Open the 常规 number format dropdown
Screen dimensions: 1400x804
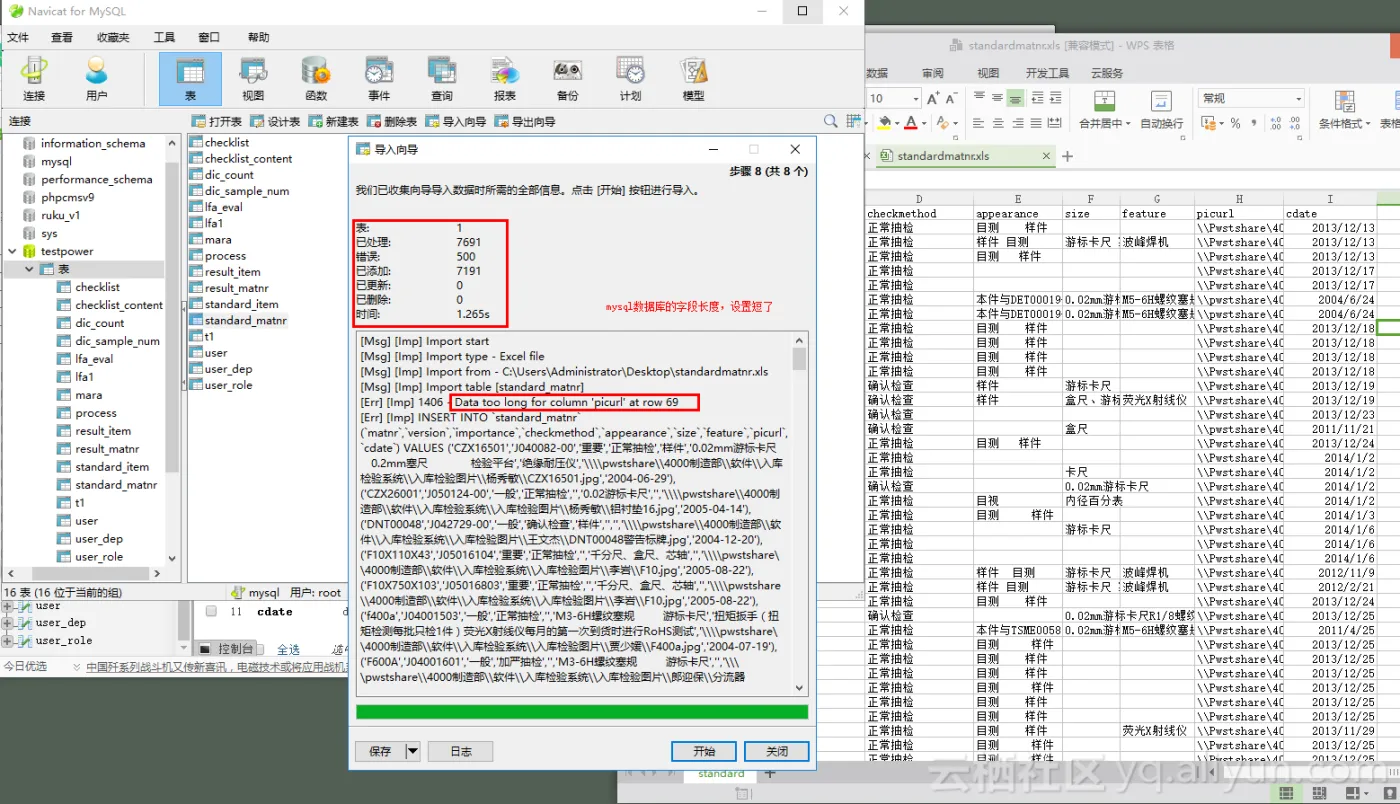(x=1299, y=98)
